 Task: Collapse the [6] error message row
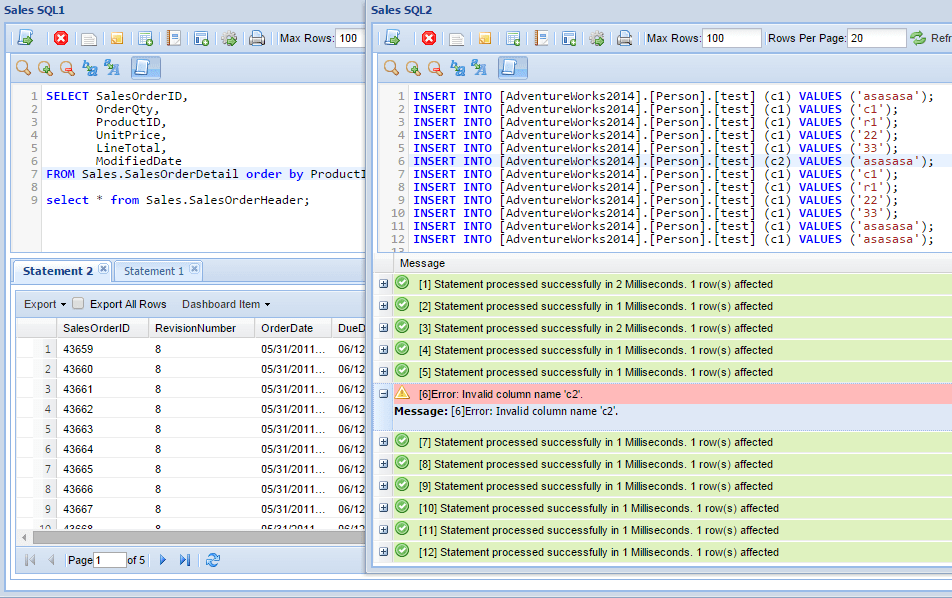[383, 393]
